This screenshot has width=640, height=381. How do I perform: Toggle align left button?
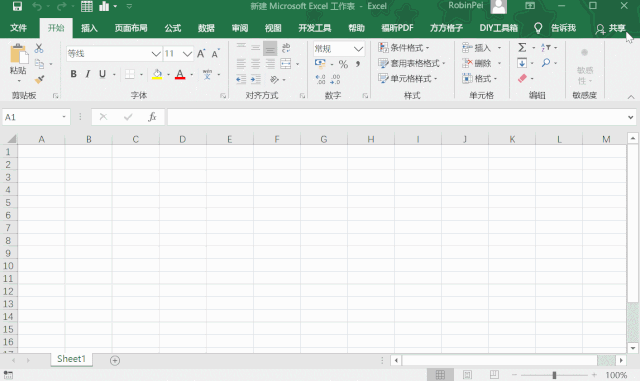(x=241, y=64)
